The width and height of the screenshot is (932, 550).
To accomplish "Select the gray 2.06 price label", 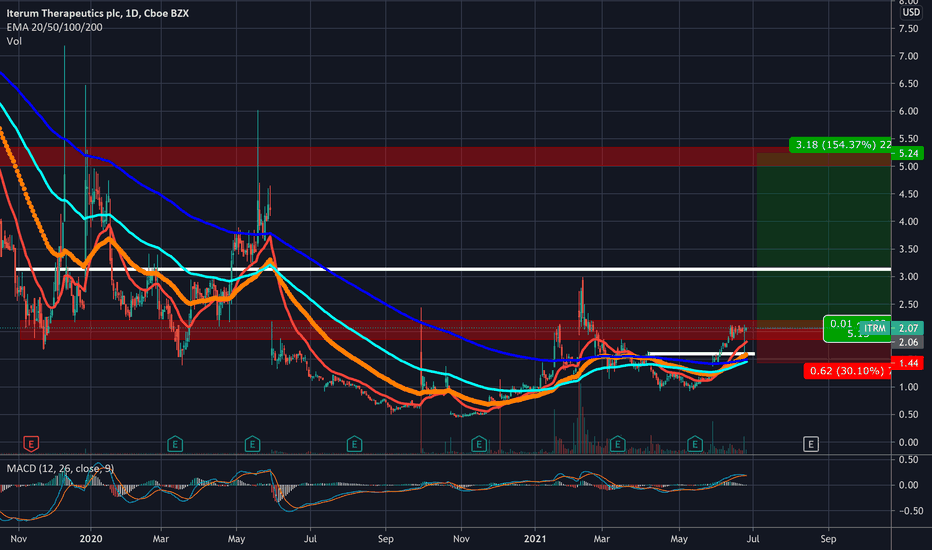I will click(x=908, y=342).
